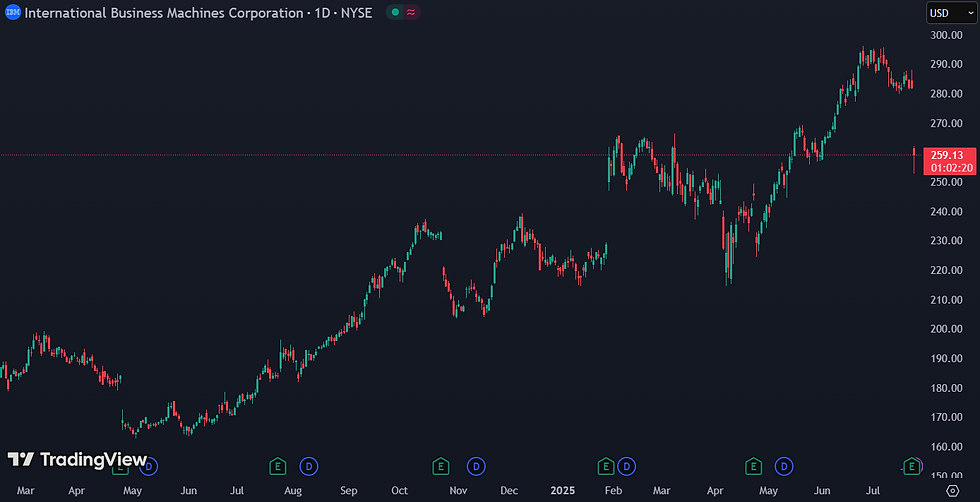This screenshot has height=502, width=980.
Task: Open the dividend marker near May 2024
Action: point(150,466)
